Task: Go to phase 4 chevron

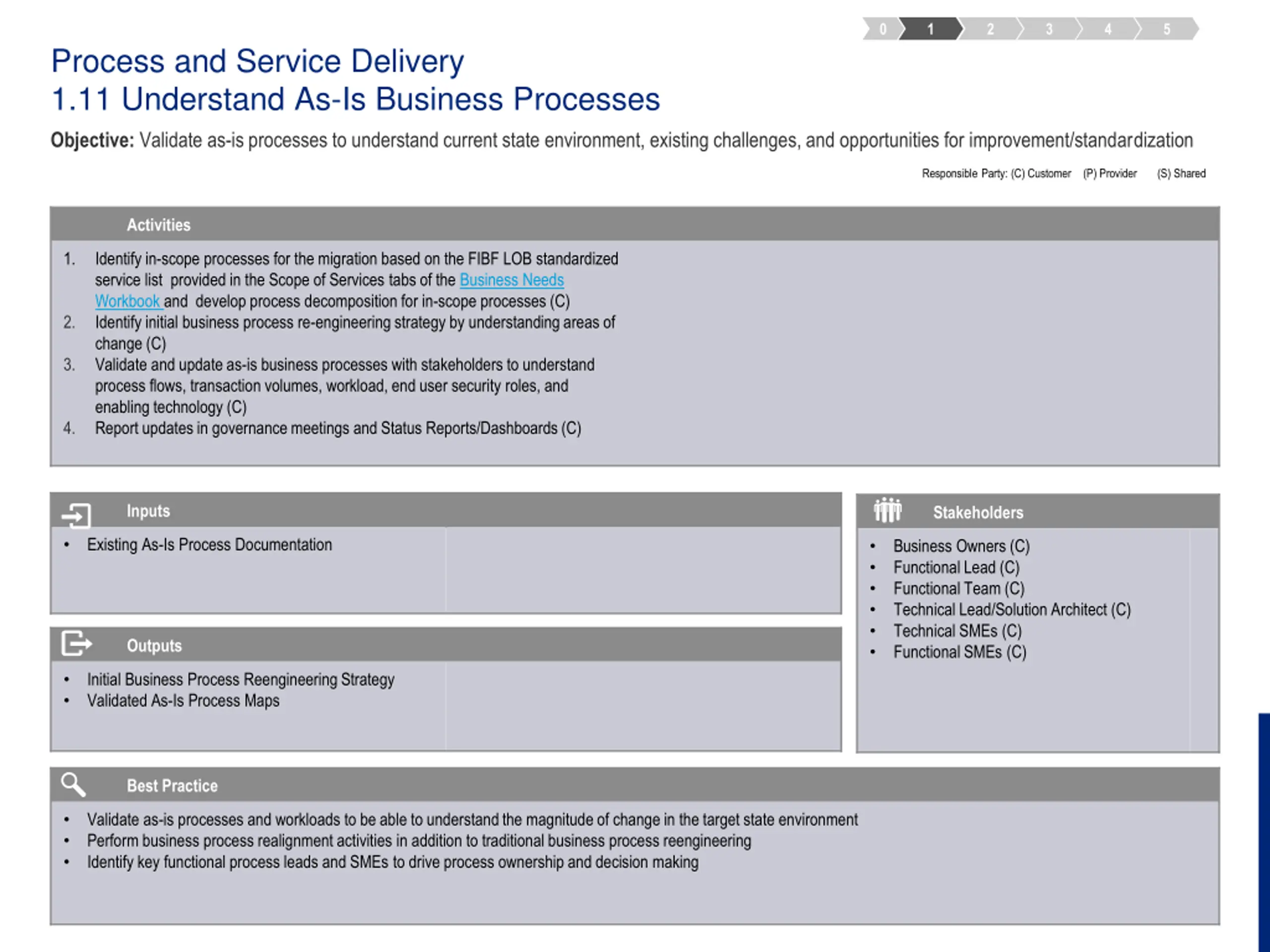Action: (x=1109, y=29)
